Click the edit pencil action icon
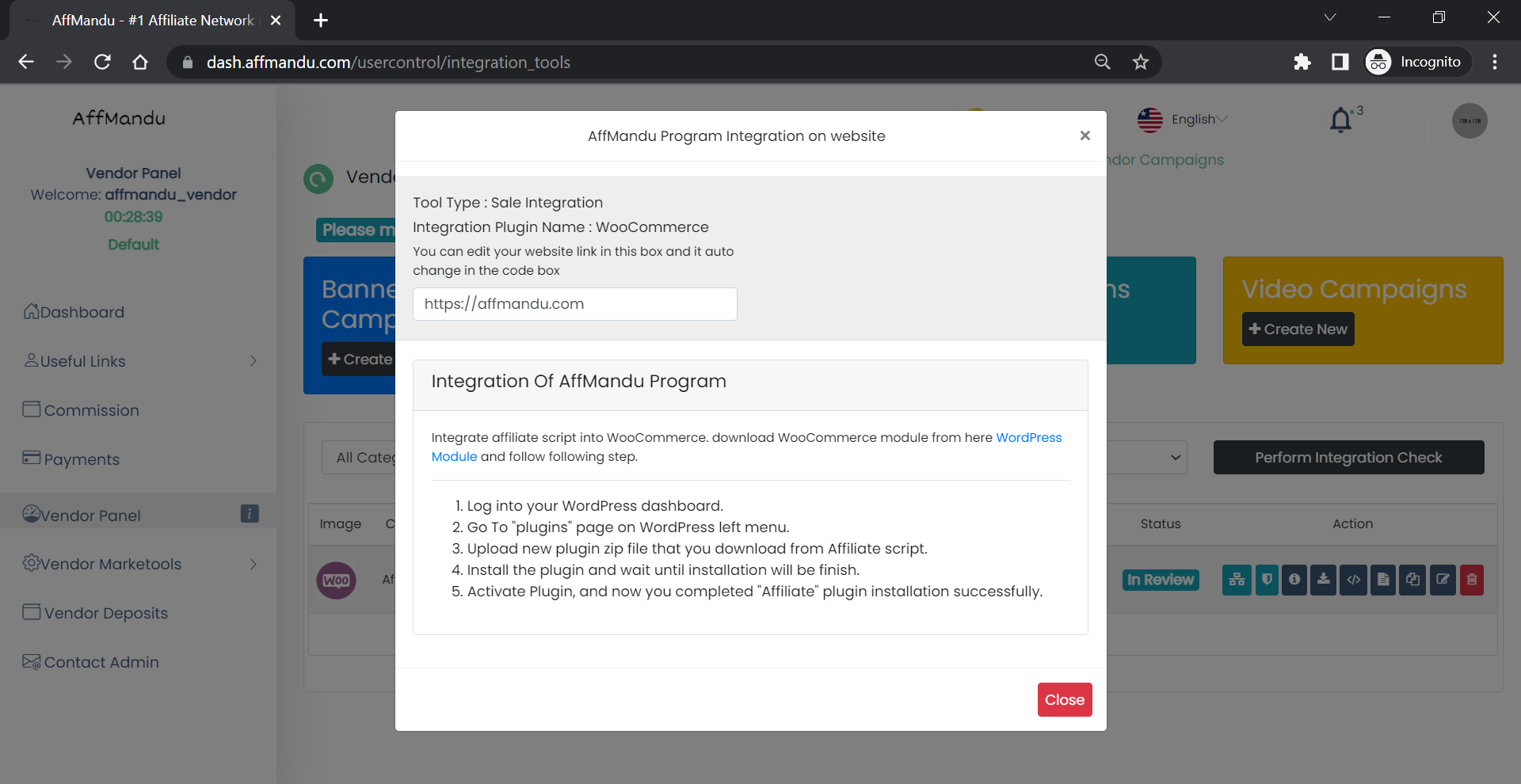 pyautogui.click(x=1443, y=580)
